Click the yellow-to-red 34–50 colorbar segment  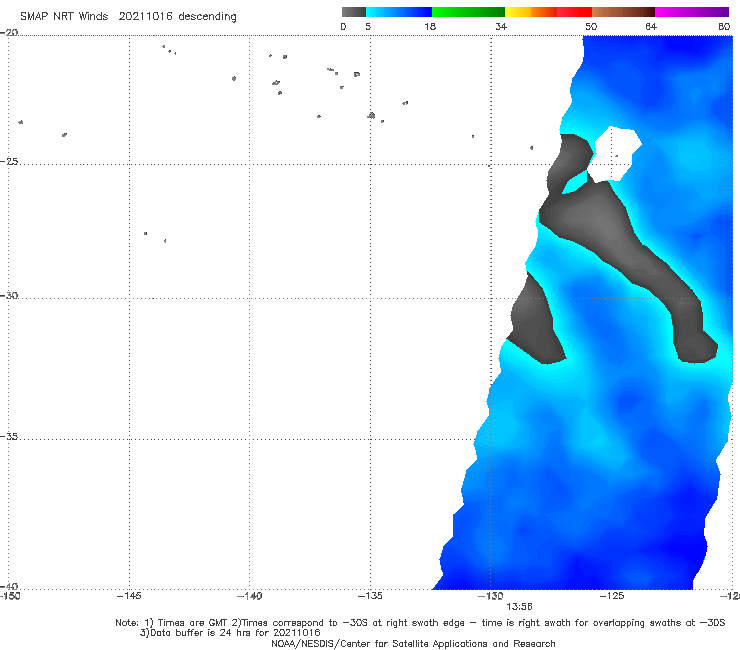(x=548, y=12)
